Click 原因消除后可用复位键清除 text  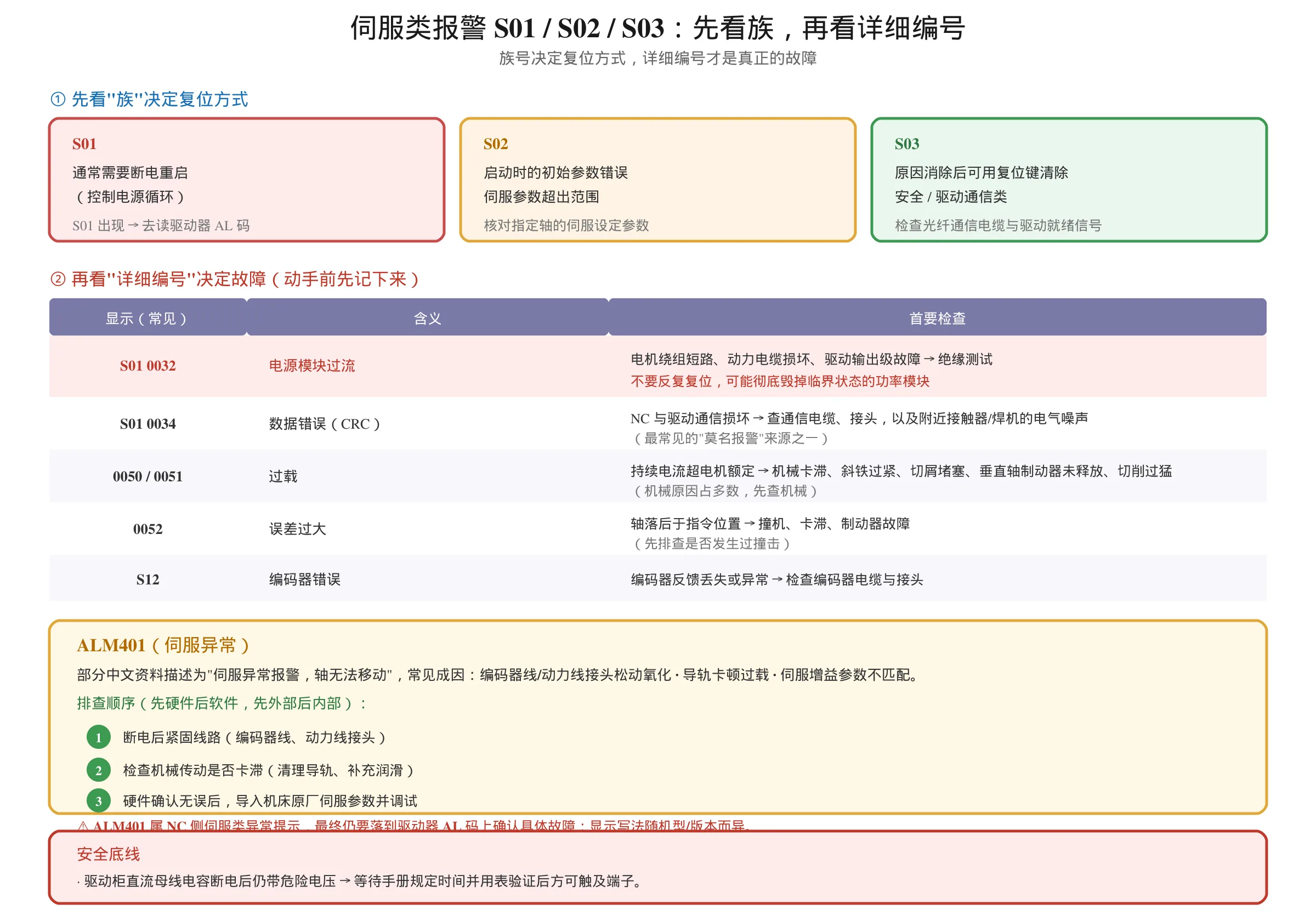982,173
